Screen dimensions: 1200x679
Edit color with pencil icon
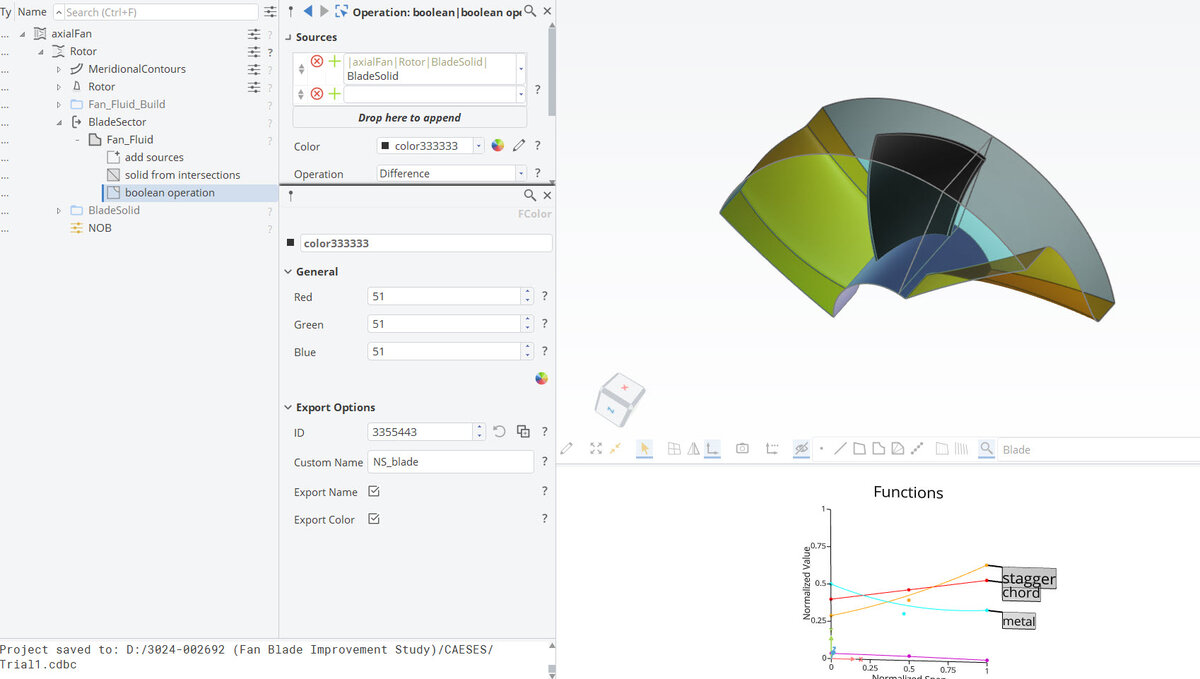point(519,146)
